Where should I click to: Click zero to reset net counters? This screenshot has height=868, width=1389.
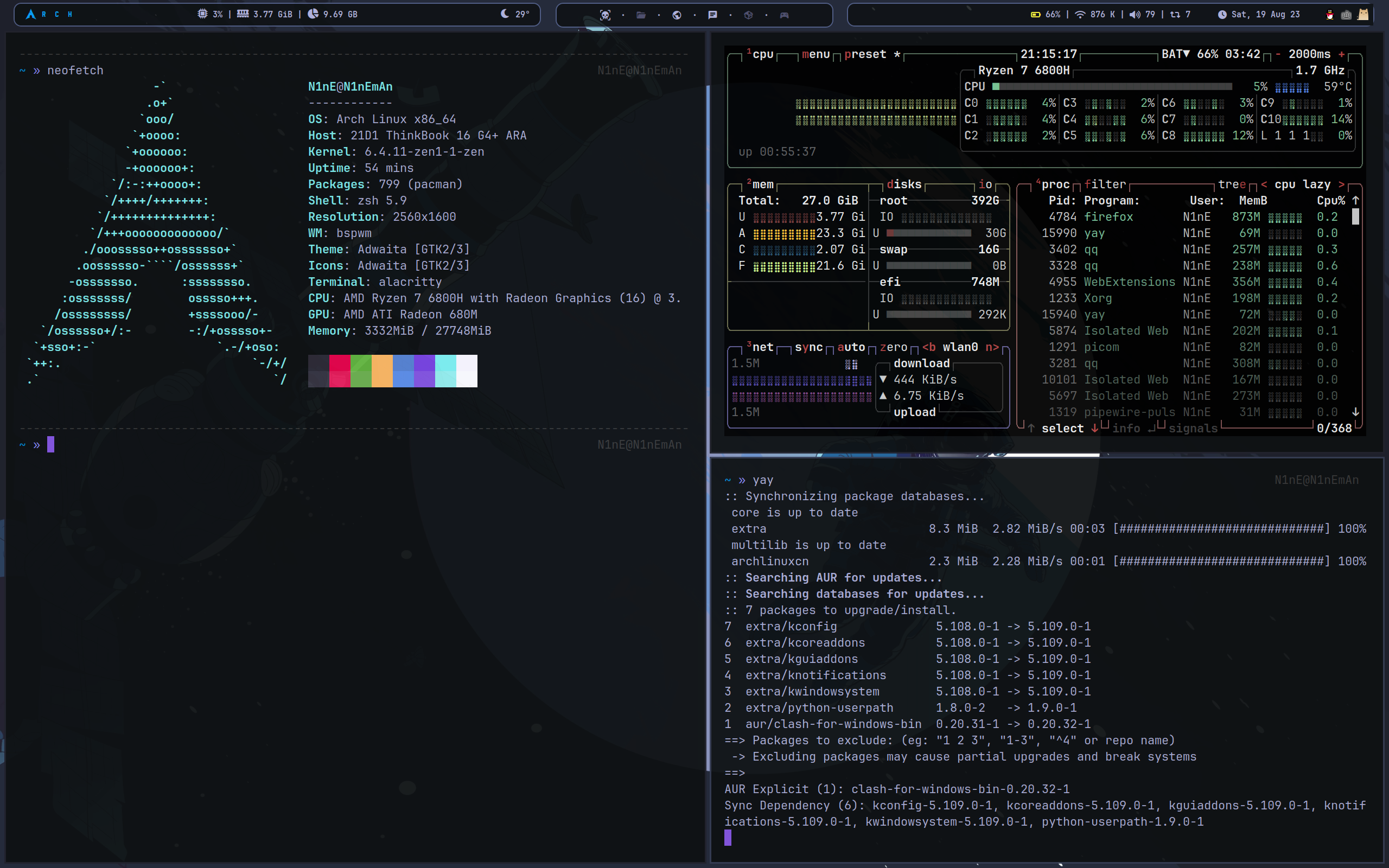(x=893, y=347)
